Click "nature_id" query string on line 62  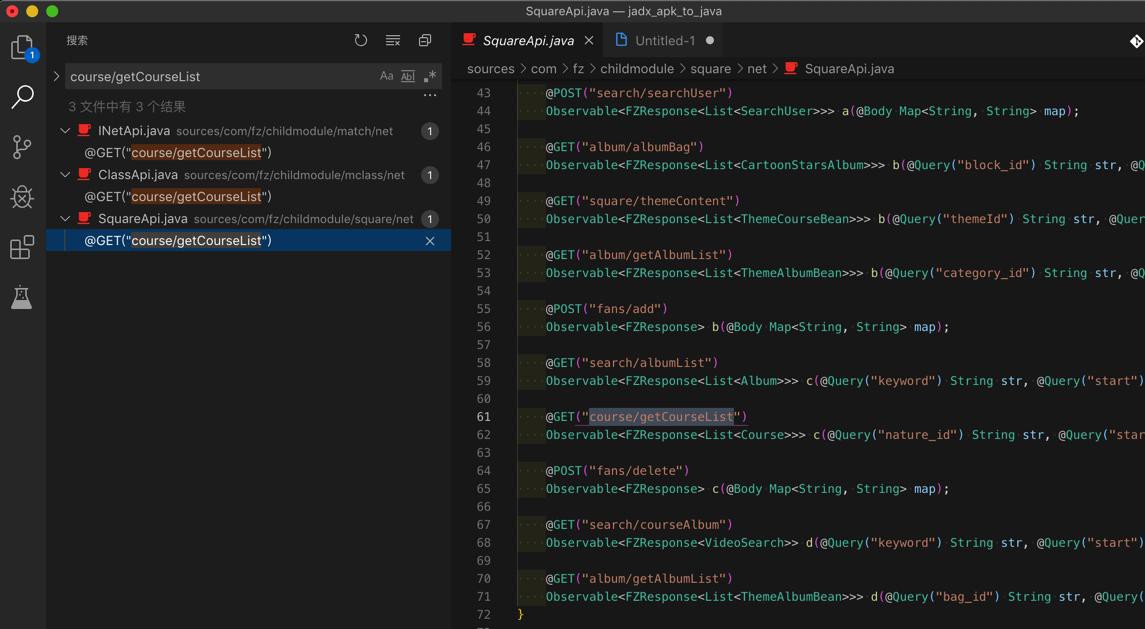coord(917,435)
